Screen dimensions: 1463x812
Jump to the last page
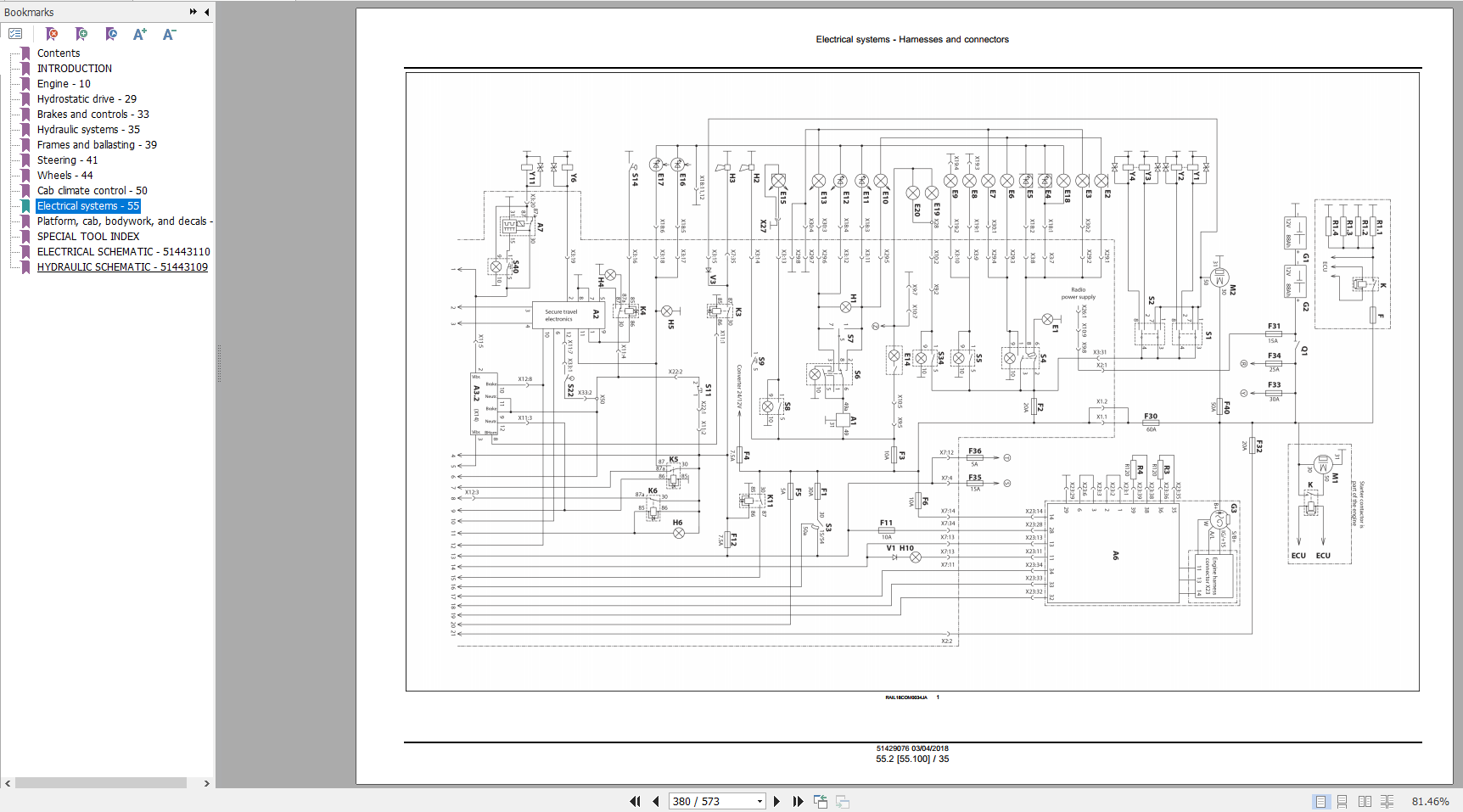tap(798, 801)
